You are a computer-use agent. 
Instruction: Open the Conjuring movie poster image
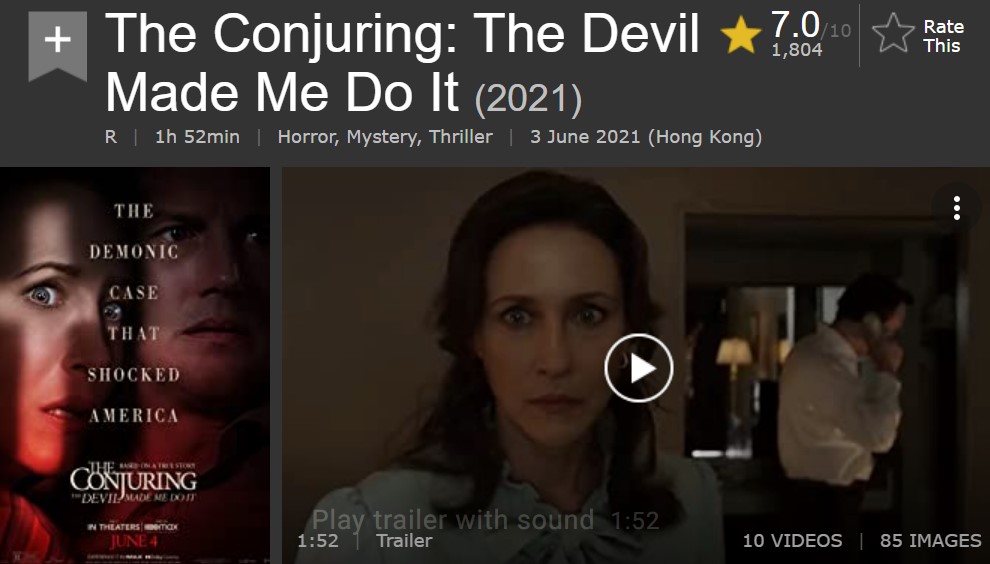coord(134,365)
